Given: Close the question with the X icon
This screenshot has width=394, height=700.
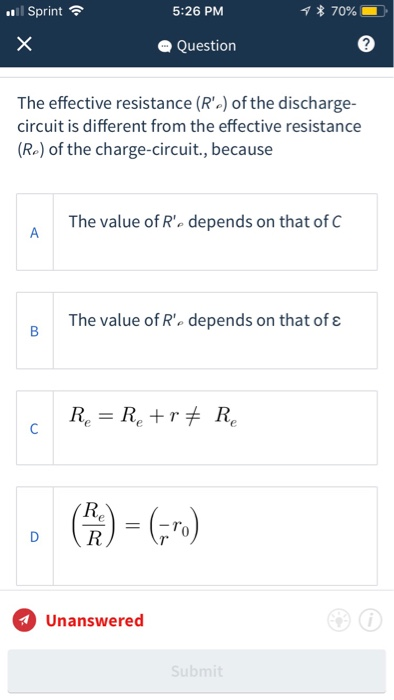Looking at the screenshot, I should tap(24, 45).
